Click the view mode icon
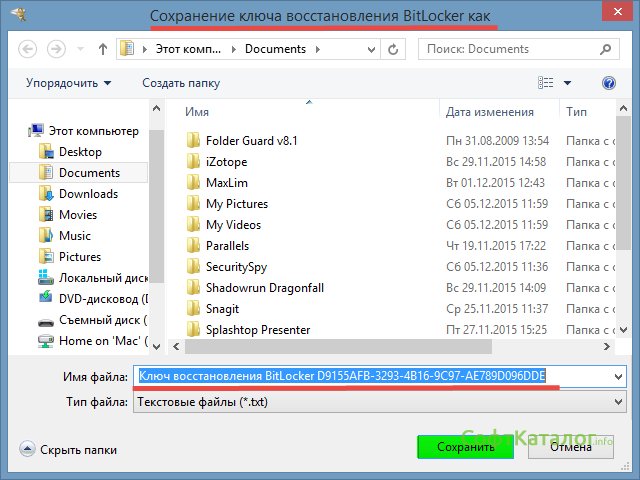Image resolution: width=640 pixels, height=480 pixels. [x=546, y=83]
